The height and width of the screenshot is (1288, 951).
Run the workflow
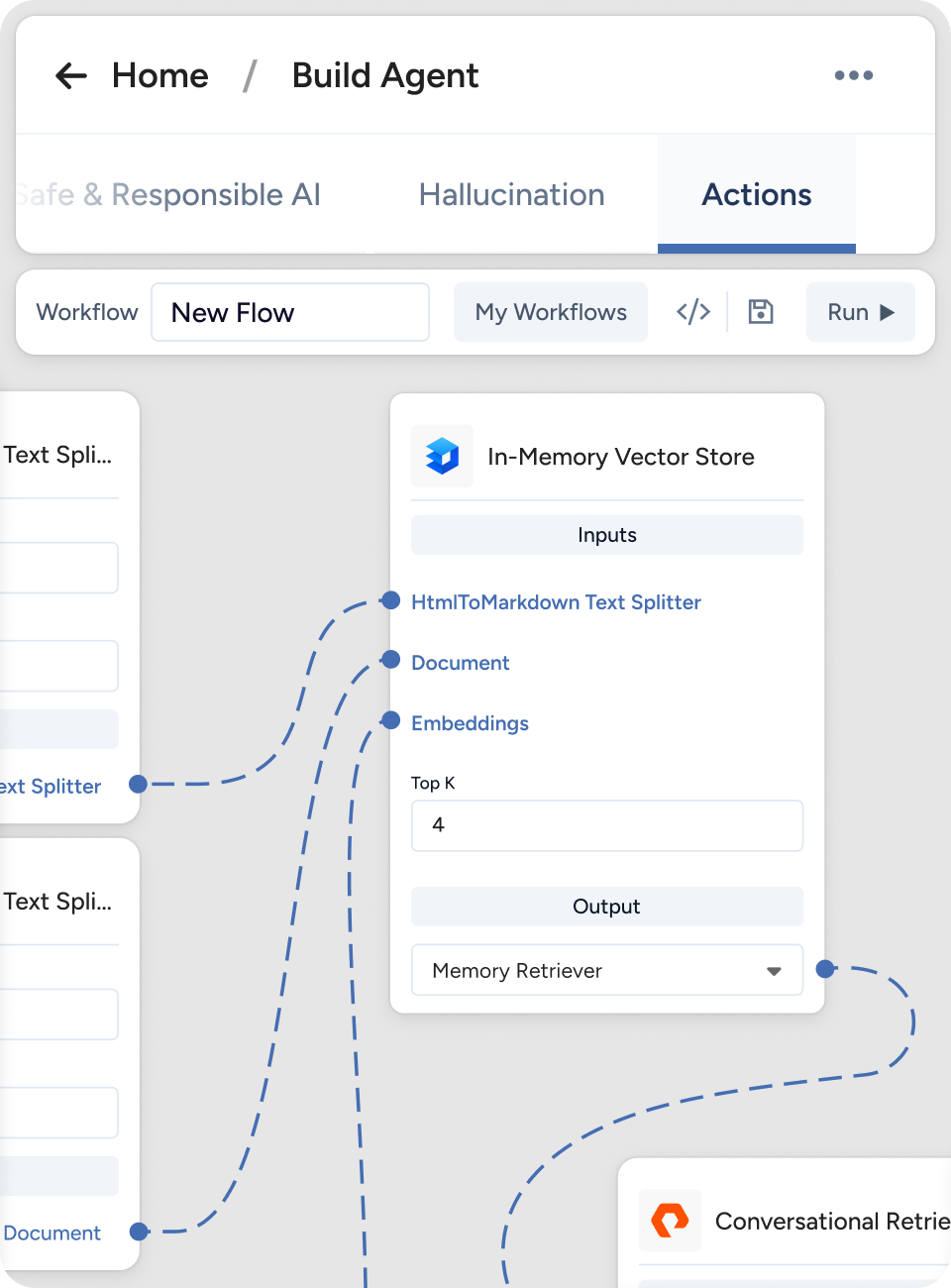point(861,312)
